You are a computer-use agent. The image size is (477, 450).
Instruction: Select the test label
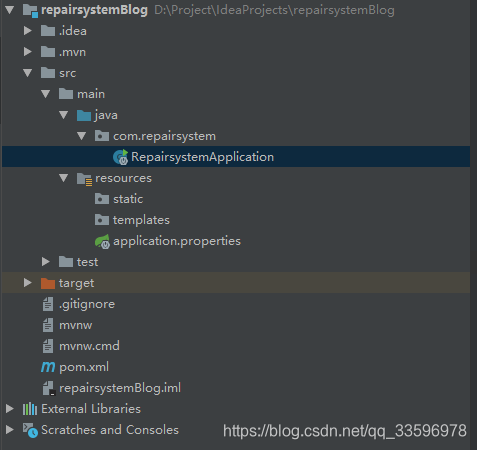coord(87,262)
